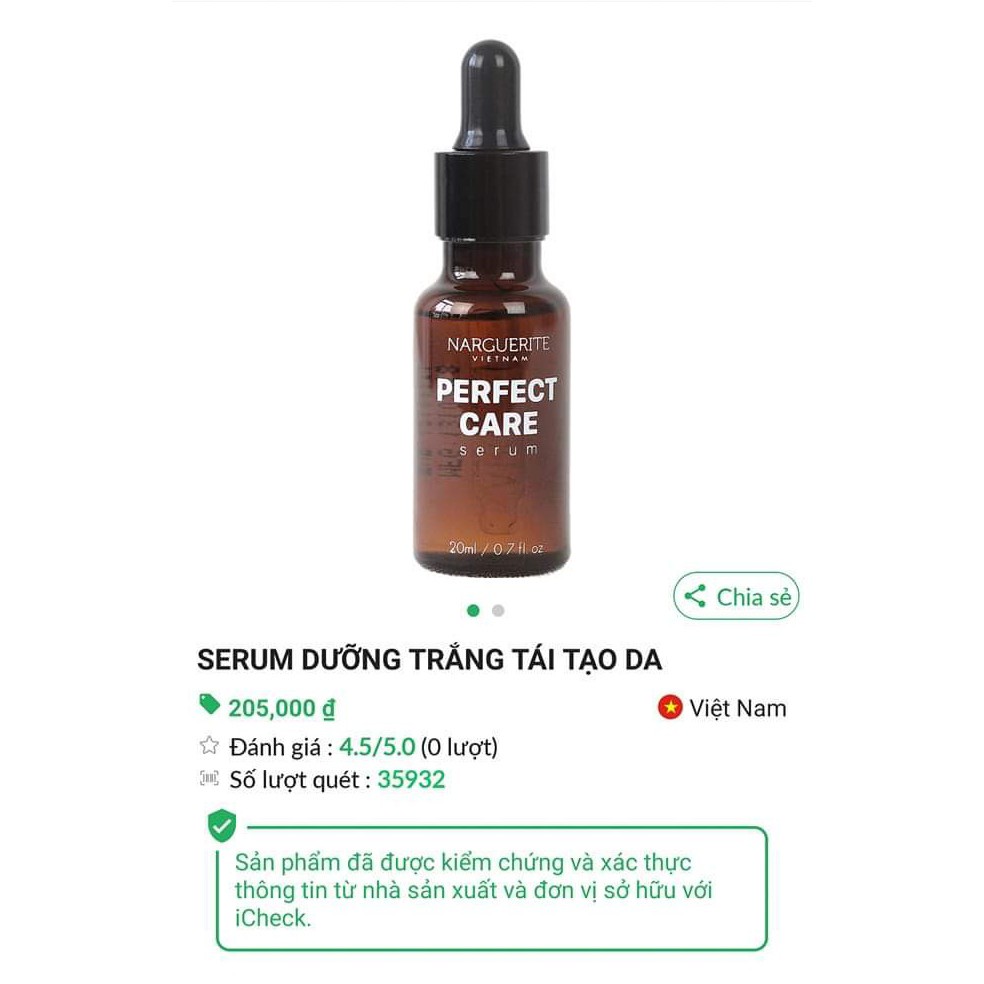Select the first green carousel dot
Viewport: 984px width, 984px height.
point(473,611)
